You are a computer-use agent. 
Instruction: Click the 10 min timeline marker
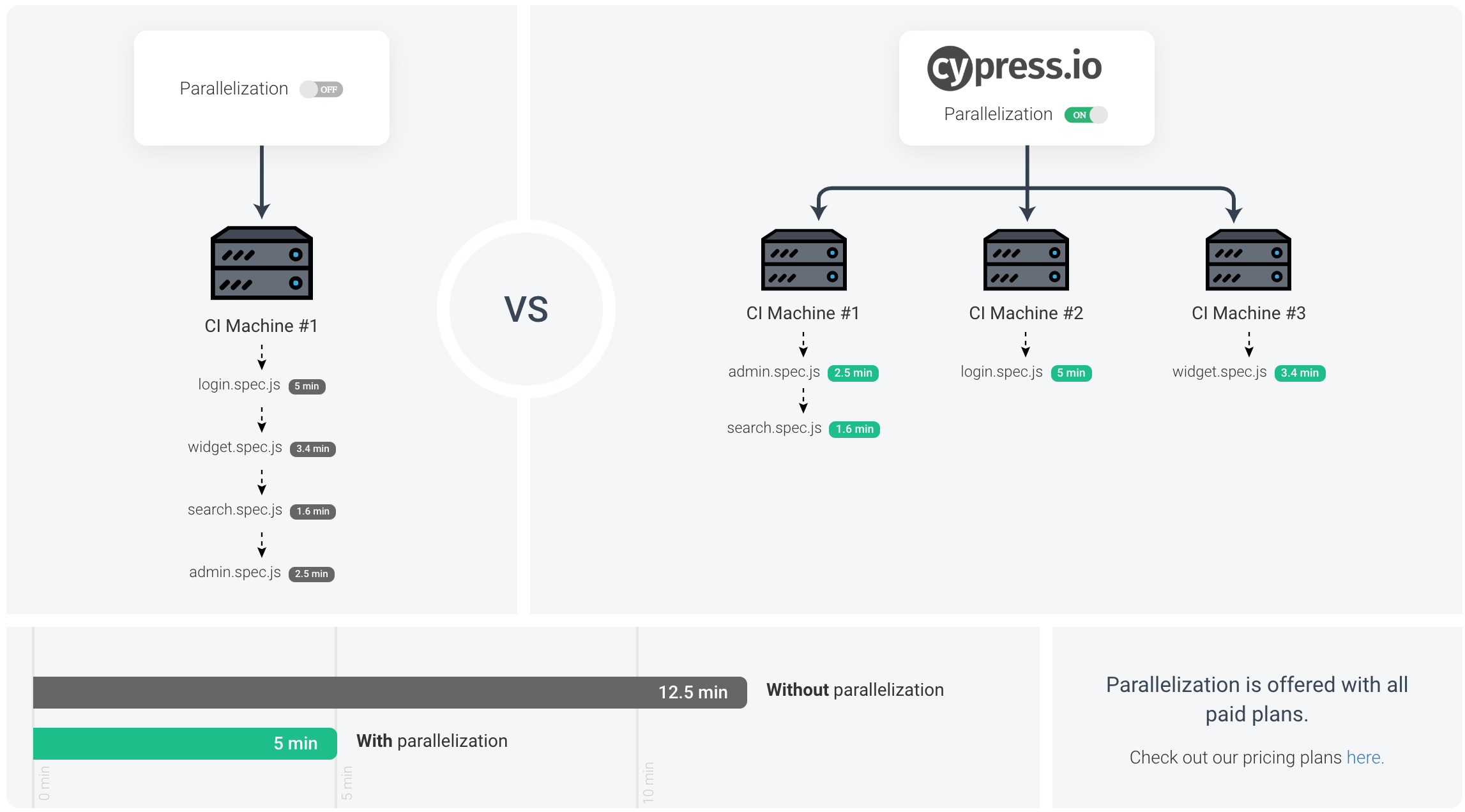648,782
